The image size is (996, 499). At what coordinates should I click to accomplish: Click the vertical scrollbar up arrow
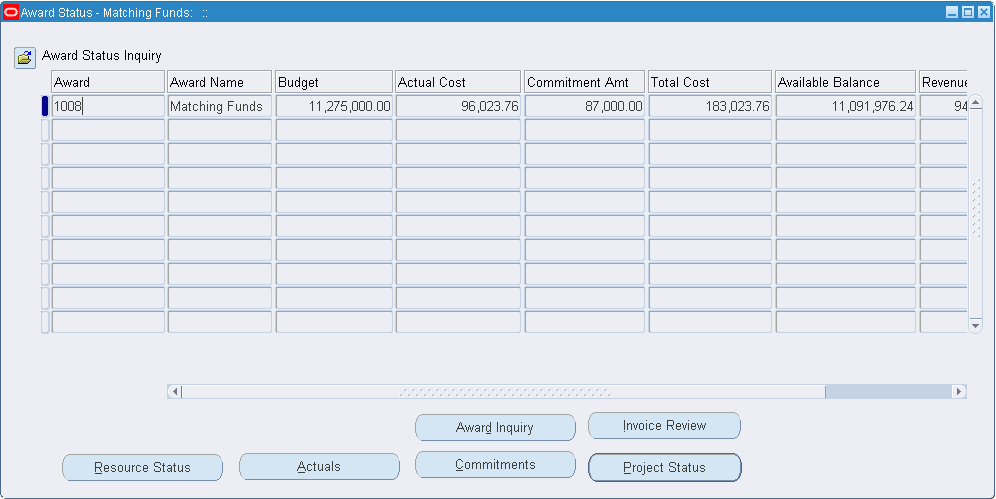click(976, 102)
